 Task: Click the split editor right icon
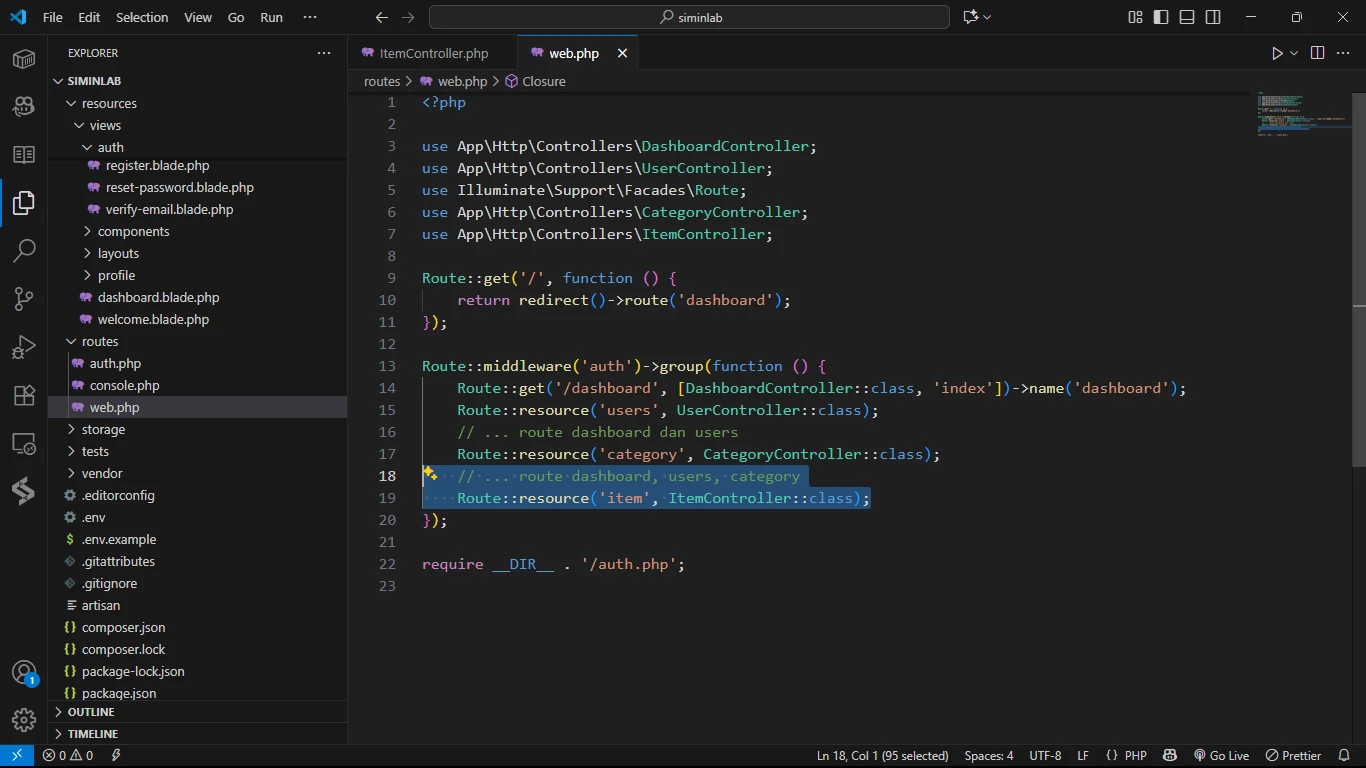tap(1317, 53)
